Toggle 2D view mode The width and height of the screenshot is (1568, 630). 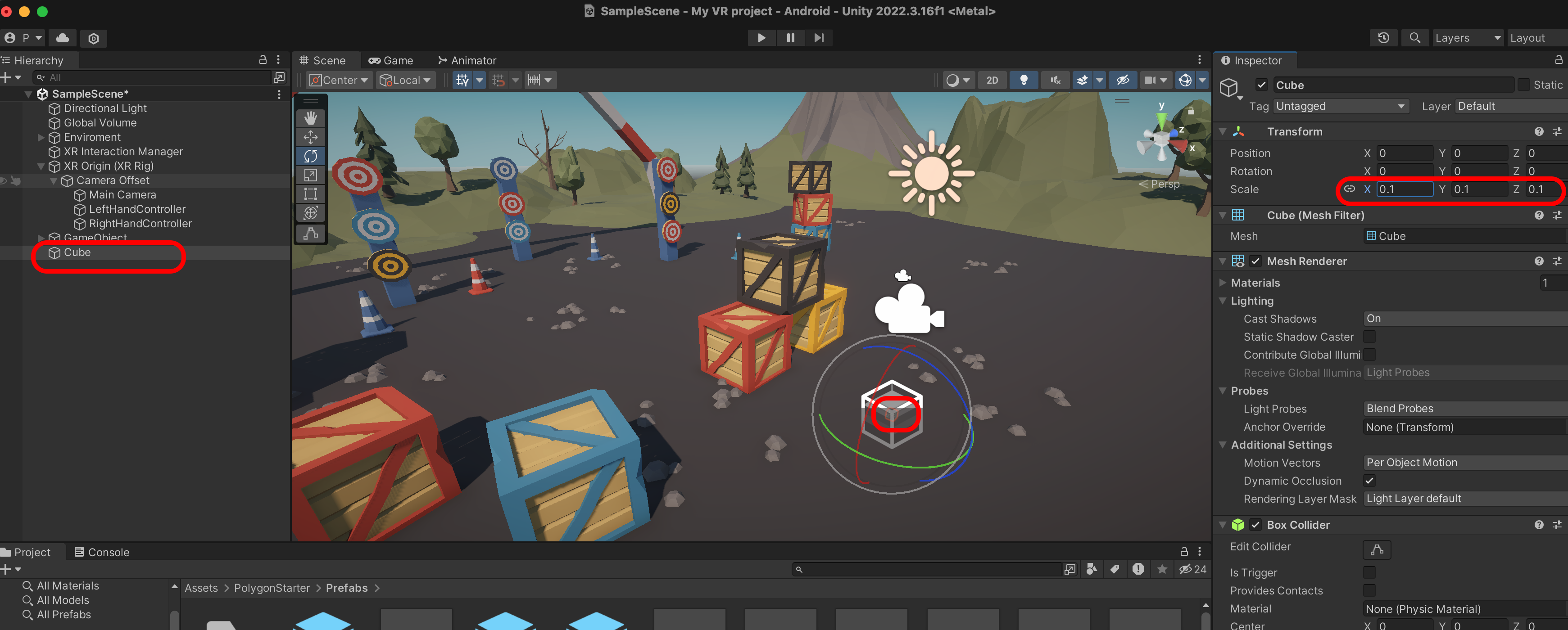coord(992,80)
